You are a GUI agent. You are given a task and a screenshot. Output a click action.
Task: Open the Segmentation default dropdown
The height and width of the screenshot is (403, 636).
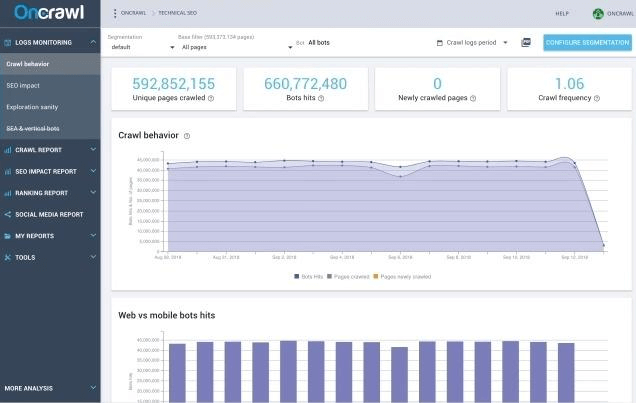[142, 47]
